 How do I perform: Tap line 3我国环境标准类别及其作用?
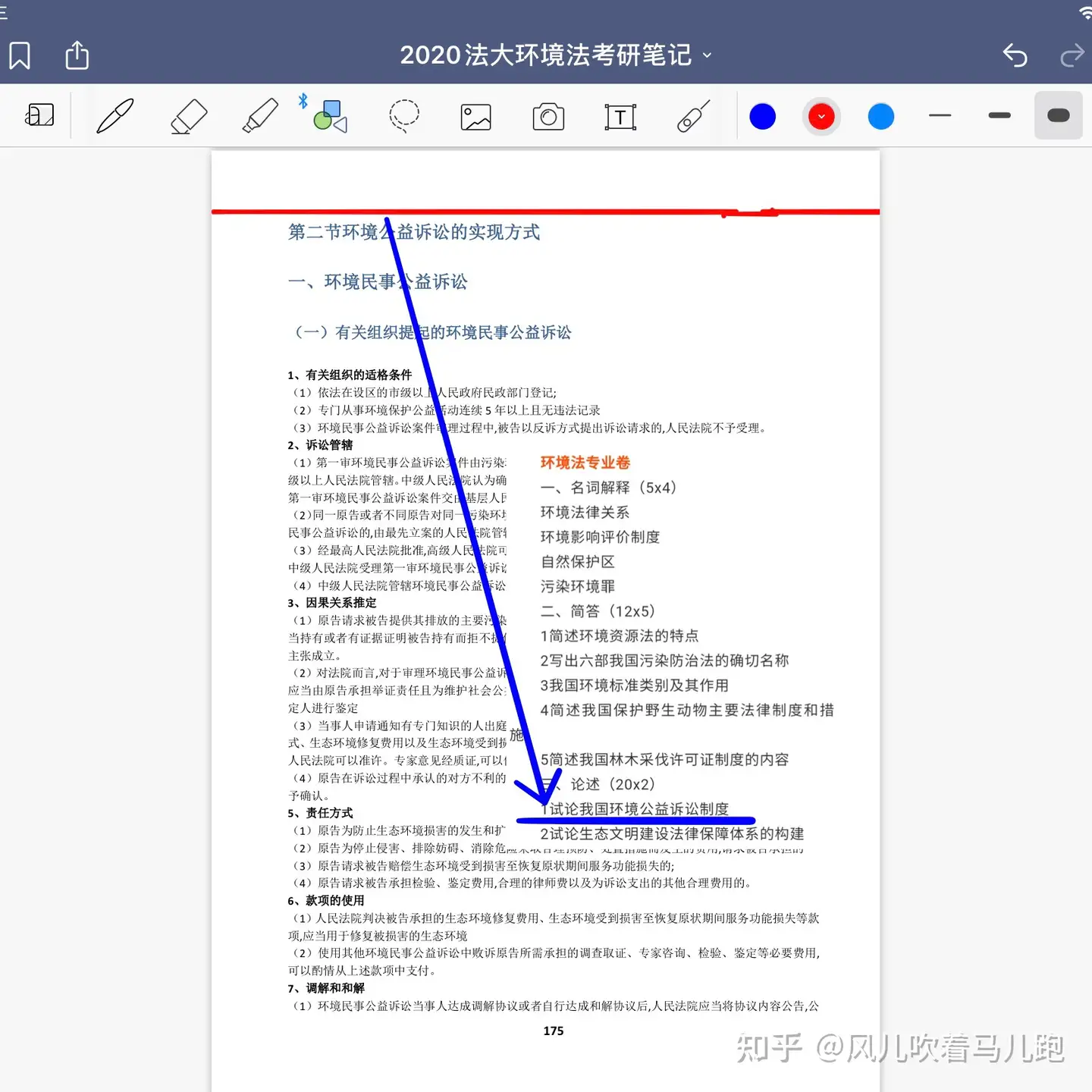tap(634, 686)
